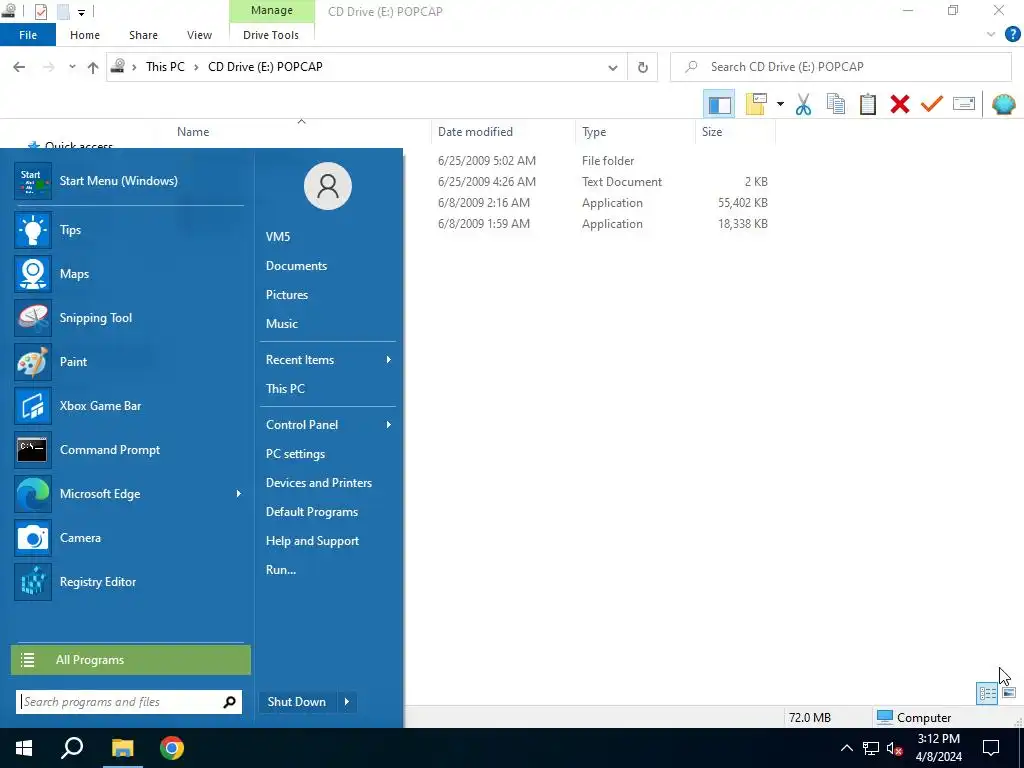Open Xbox Game Bar entry
The image size is (1024, 768).
129,406
